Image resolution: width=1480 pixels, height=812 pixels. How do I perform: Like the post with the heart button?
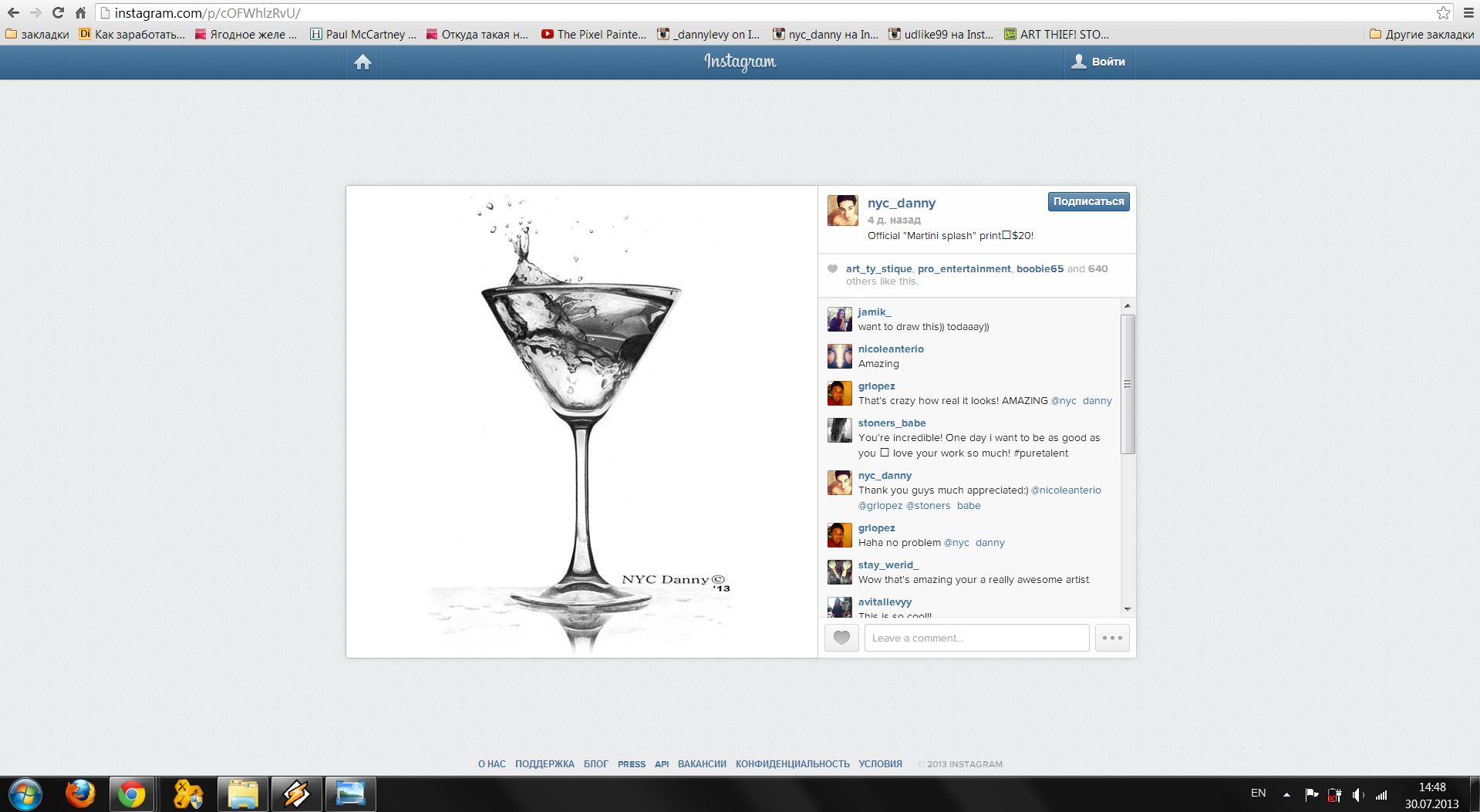point(841,638)
